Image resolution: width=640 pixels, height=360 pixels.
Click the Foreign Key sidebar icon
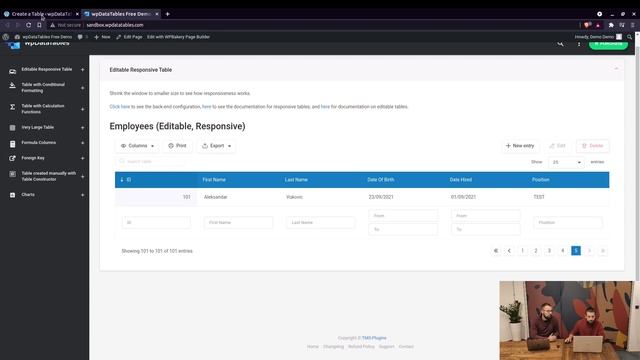pos(13,158)
